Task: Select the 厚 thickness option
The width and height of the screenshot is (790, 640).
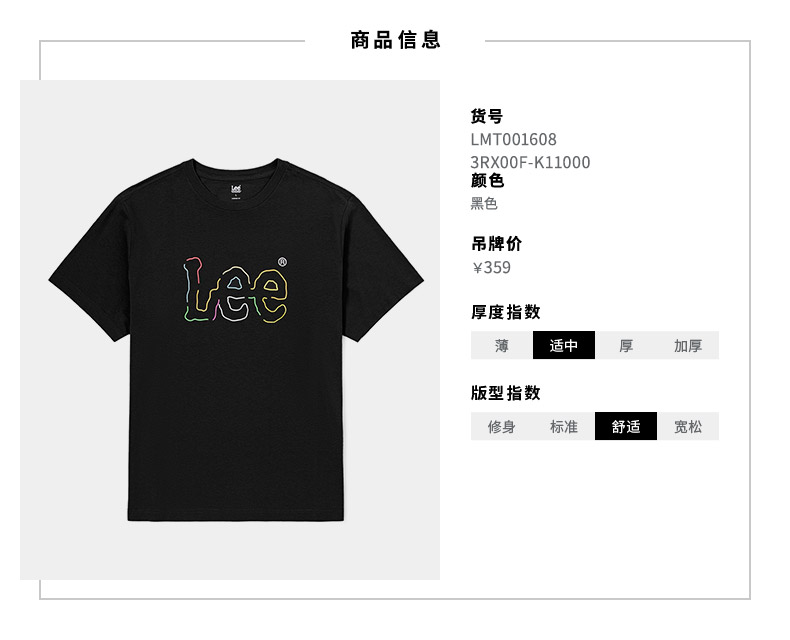Action: [626, 345]
